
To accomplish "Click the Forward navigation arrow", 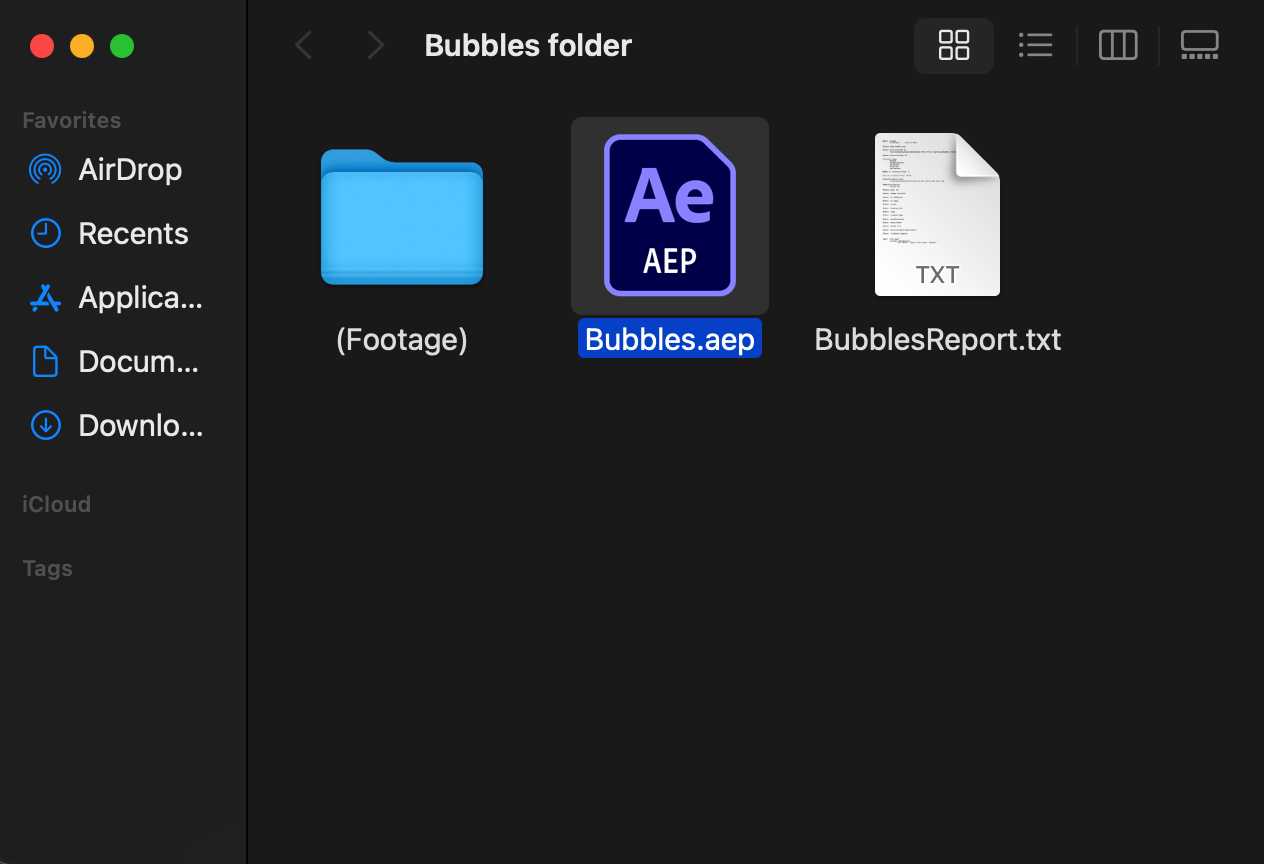I will 375,45.
